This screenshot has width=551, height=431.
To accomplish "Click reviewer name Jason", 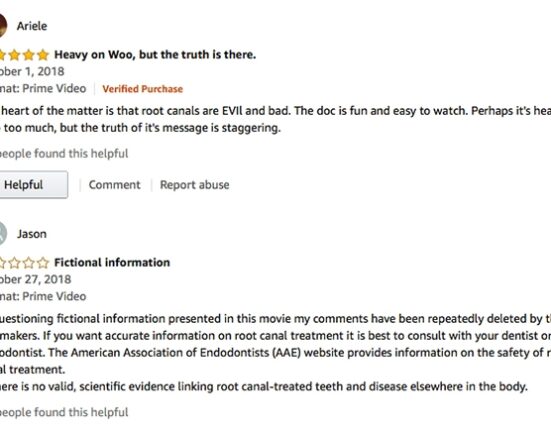I will (x=32, y=234).
